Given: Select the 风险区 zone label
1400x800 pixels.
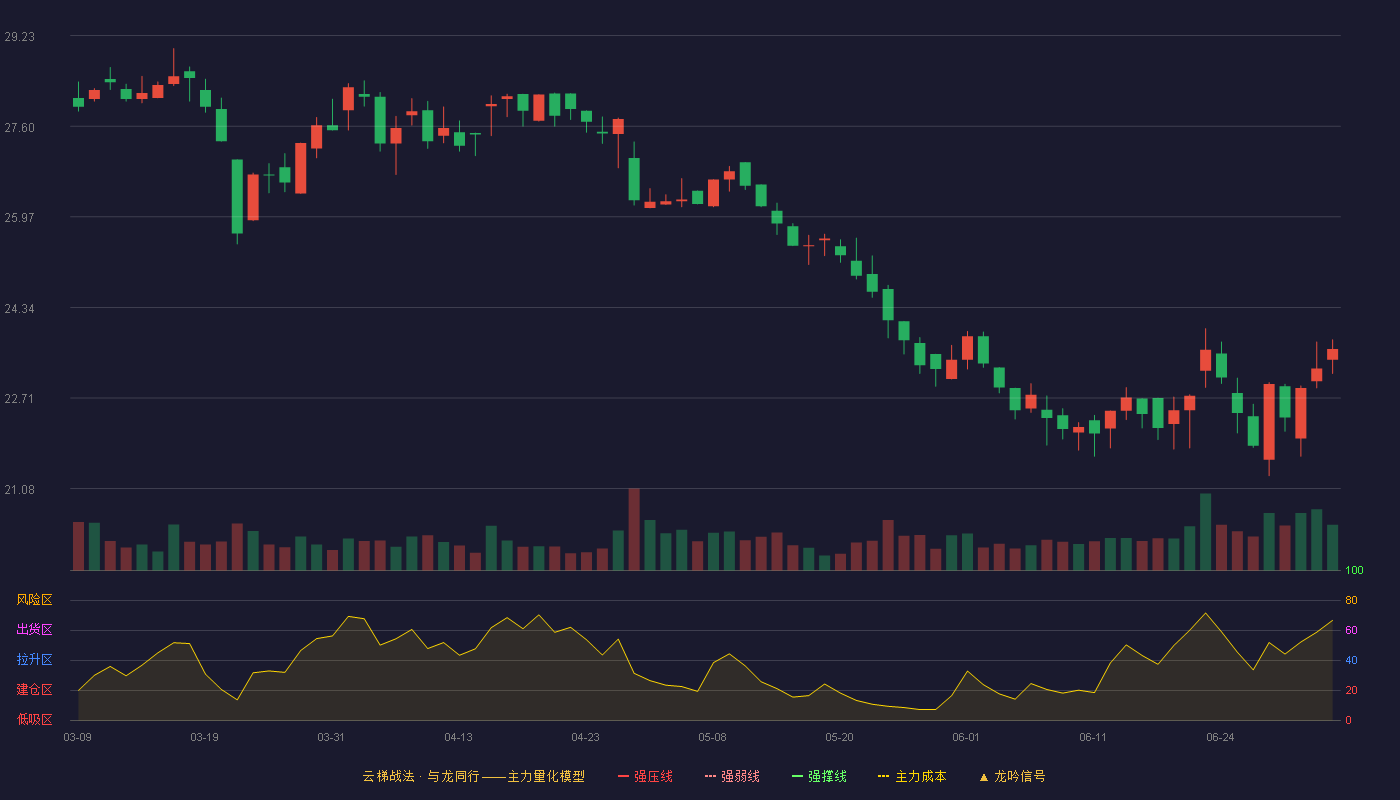Looking at the screenshot, I should (x=34, y=600).
